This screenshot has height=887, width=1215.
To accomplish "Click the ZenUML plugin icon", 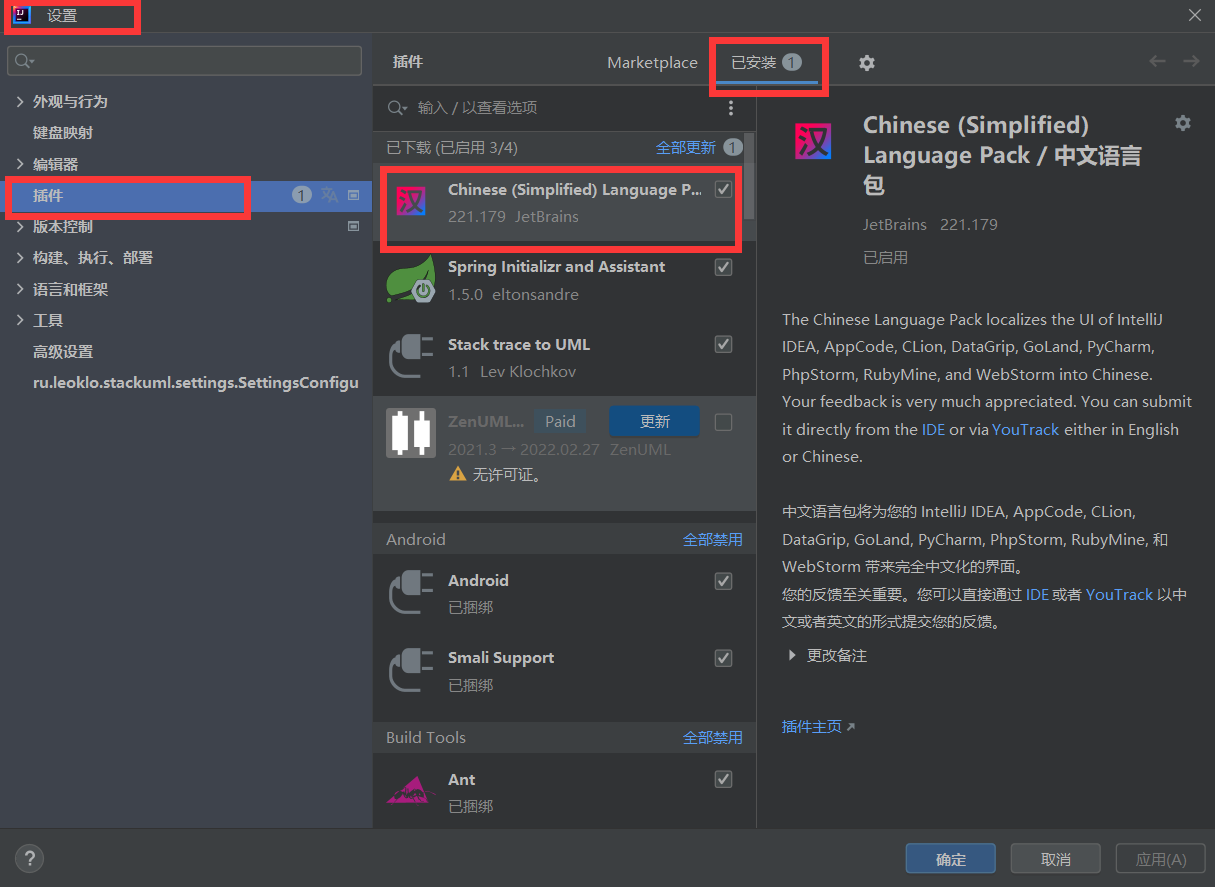I will [410, 434].
